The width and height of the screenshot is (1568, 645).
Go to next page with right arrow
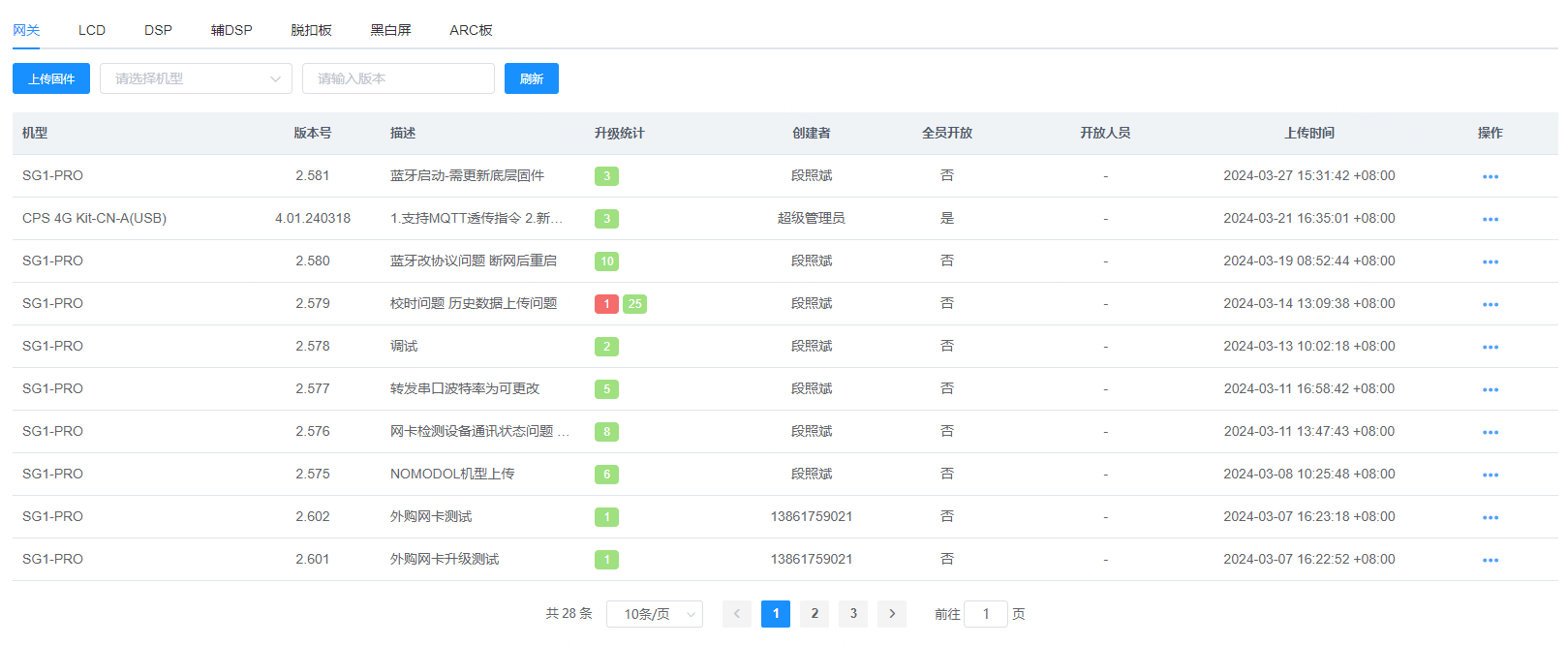pyautogui.click(x=892, y=614)
